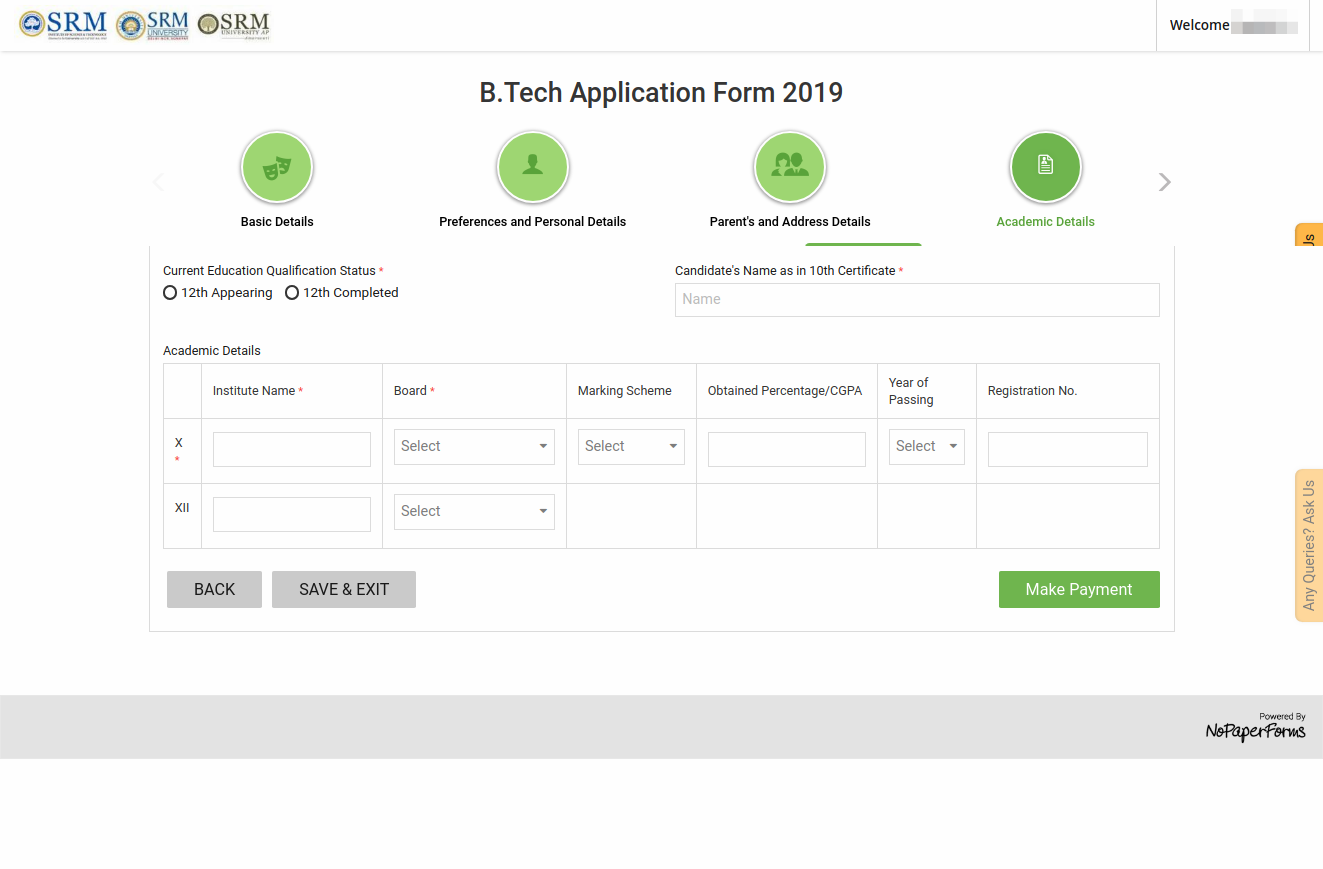Click SAVE & EXIT to store progress
The height and width of the screenshot is (869, 1323).
(343, 589)
